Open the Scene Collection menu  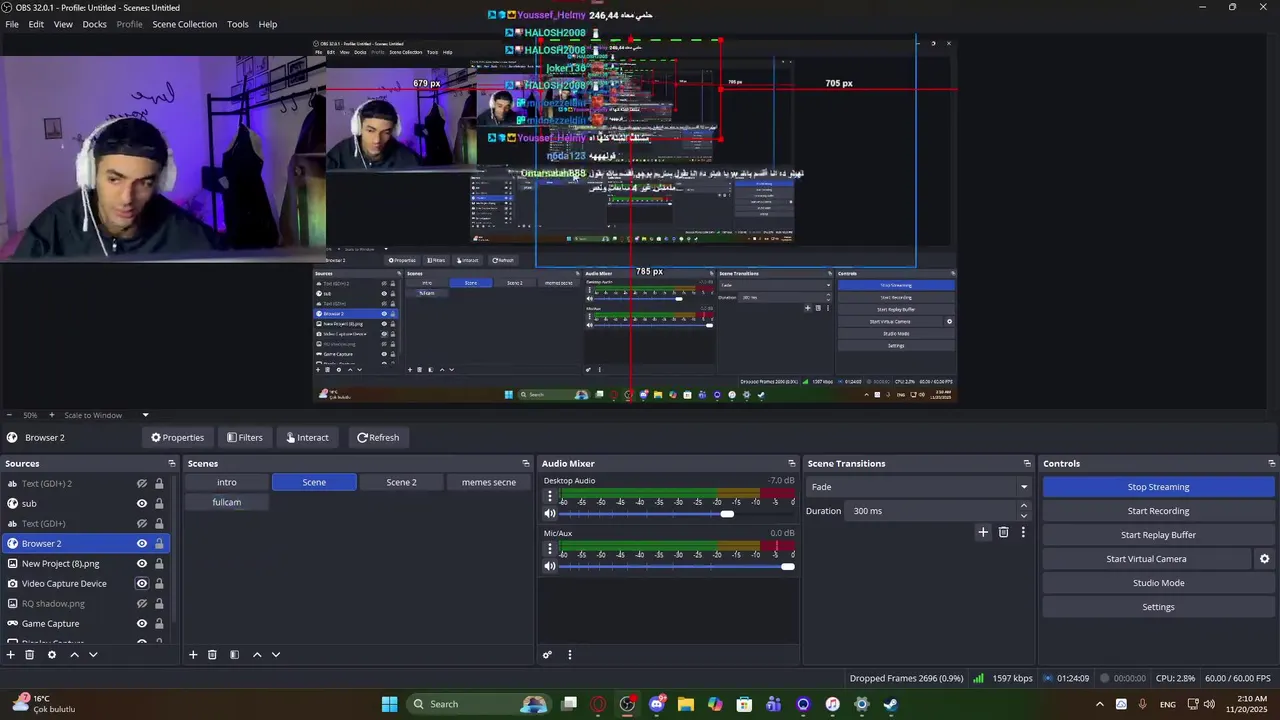(x=185, y=24)
